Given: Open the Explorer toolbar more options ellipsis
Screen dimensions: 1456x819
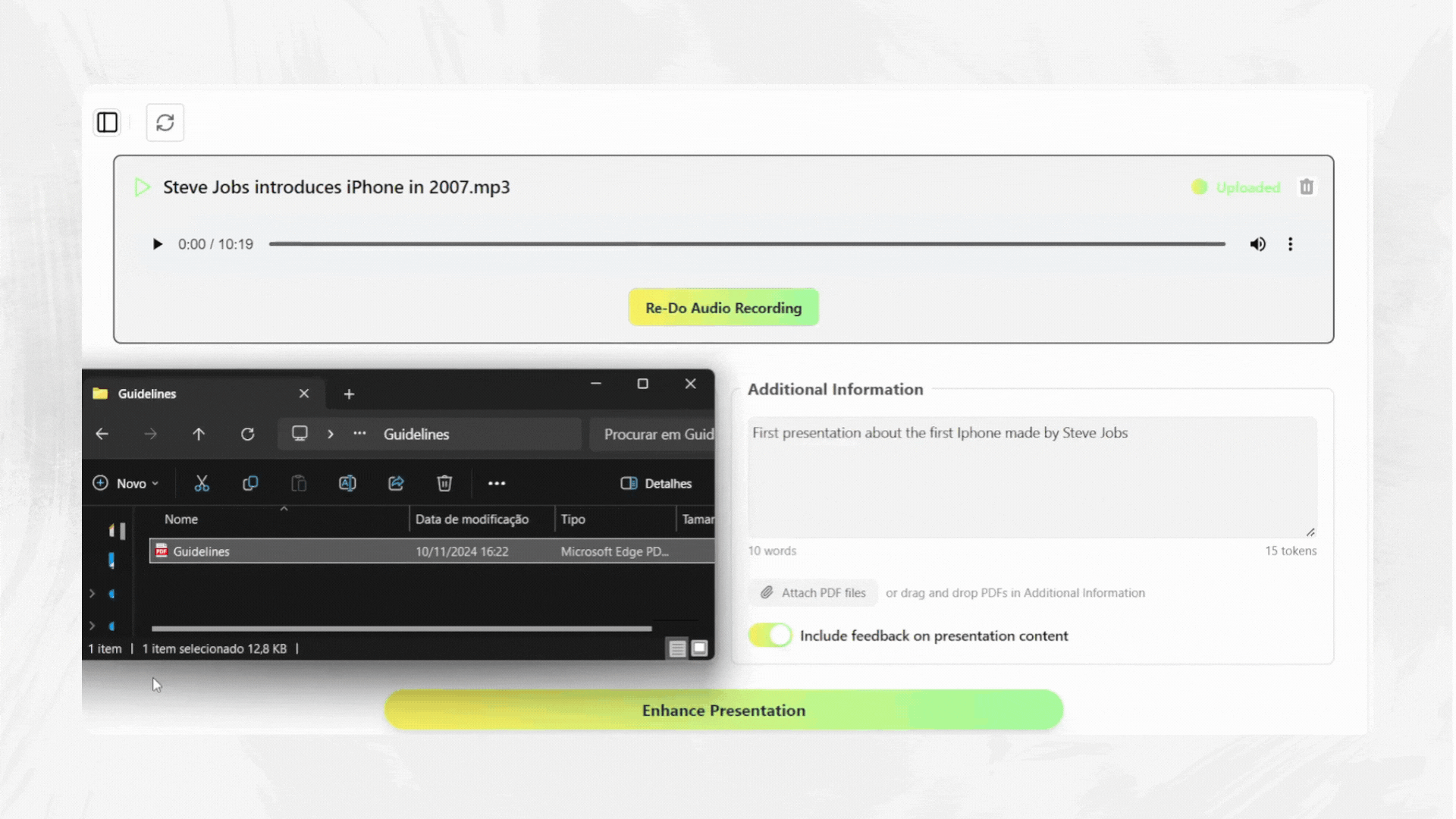Looking at the screenshot, I should point(497,483).
